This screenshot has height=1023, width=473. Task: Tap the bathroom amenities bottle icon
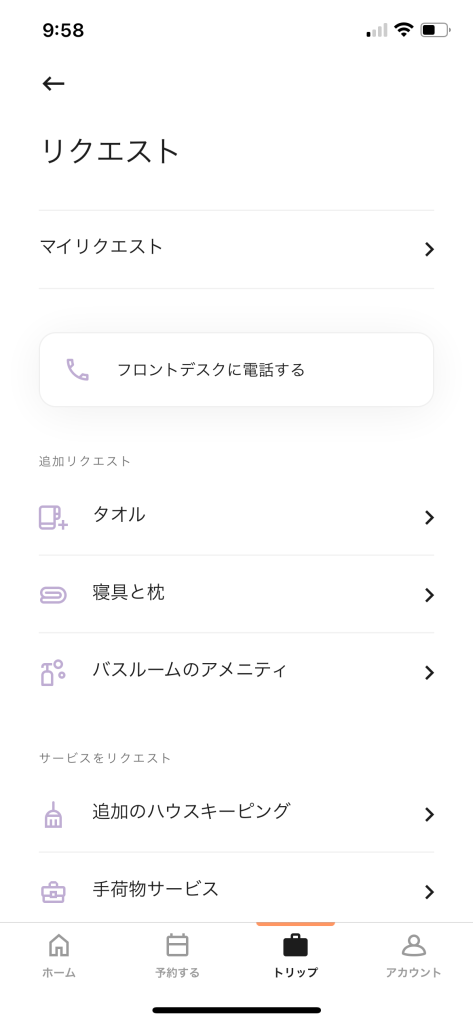pos(53,672)
